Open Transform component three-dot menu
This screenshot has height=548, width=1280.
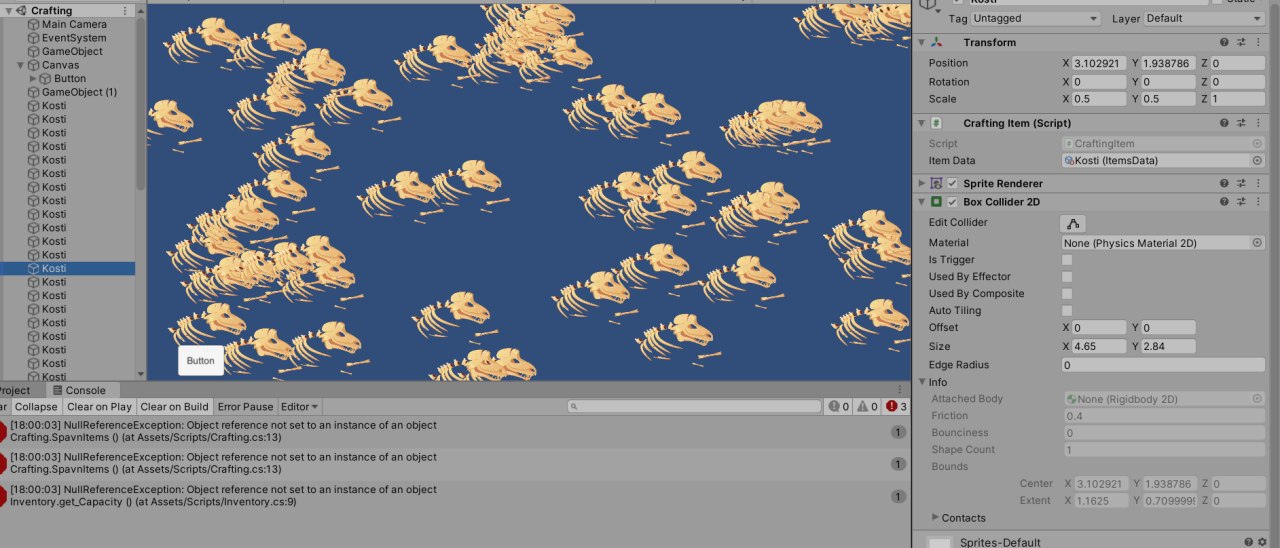(1257, 43)
